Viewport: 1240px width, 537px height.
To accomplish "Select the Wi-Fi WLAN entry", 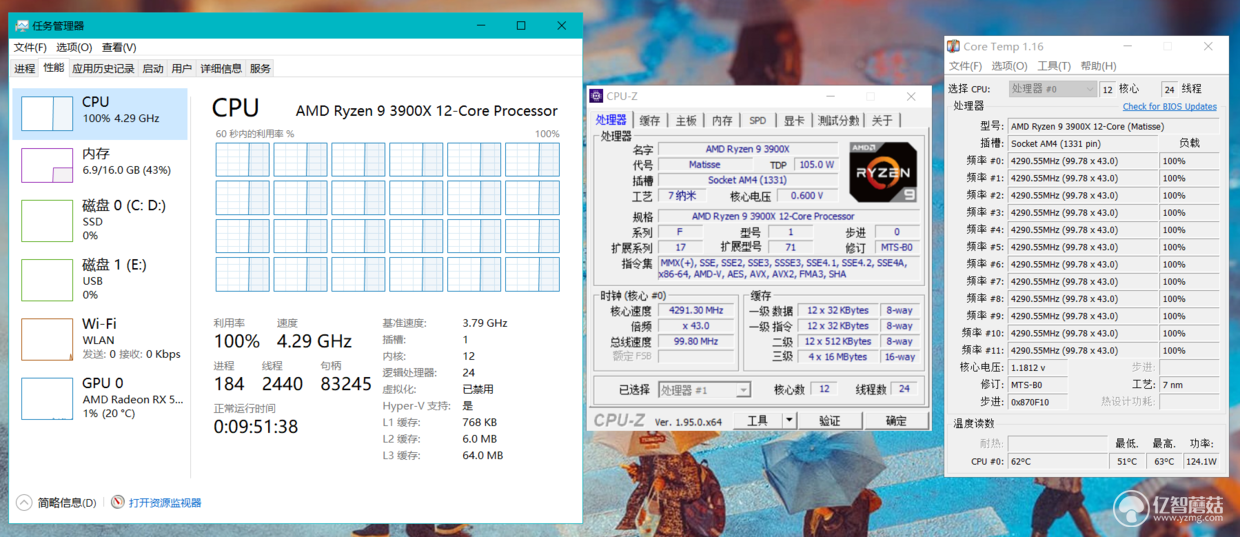I will (99, 338).
